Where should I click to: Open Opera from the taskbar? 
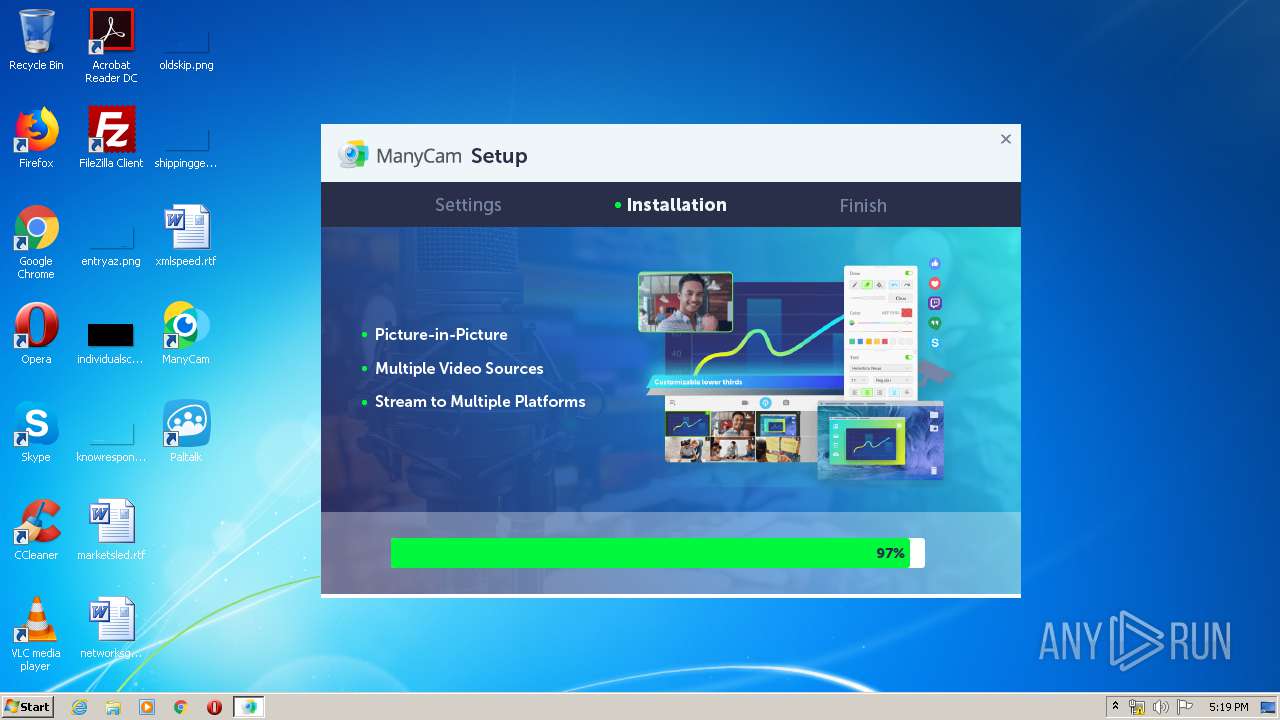coord(214,707)
